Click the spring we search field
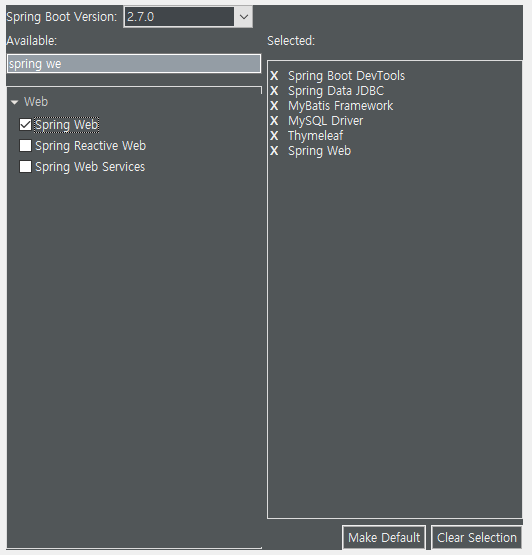 (x=134, y=64)
